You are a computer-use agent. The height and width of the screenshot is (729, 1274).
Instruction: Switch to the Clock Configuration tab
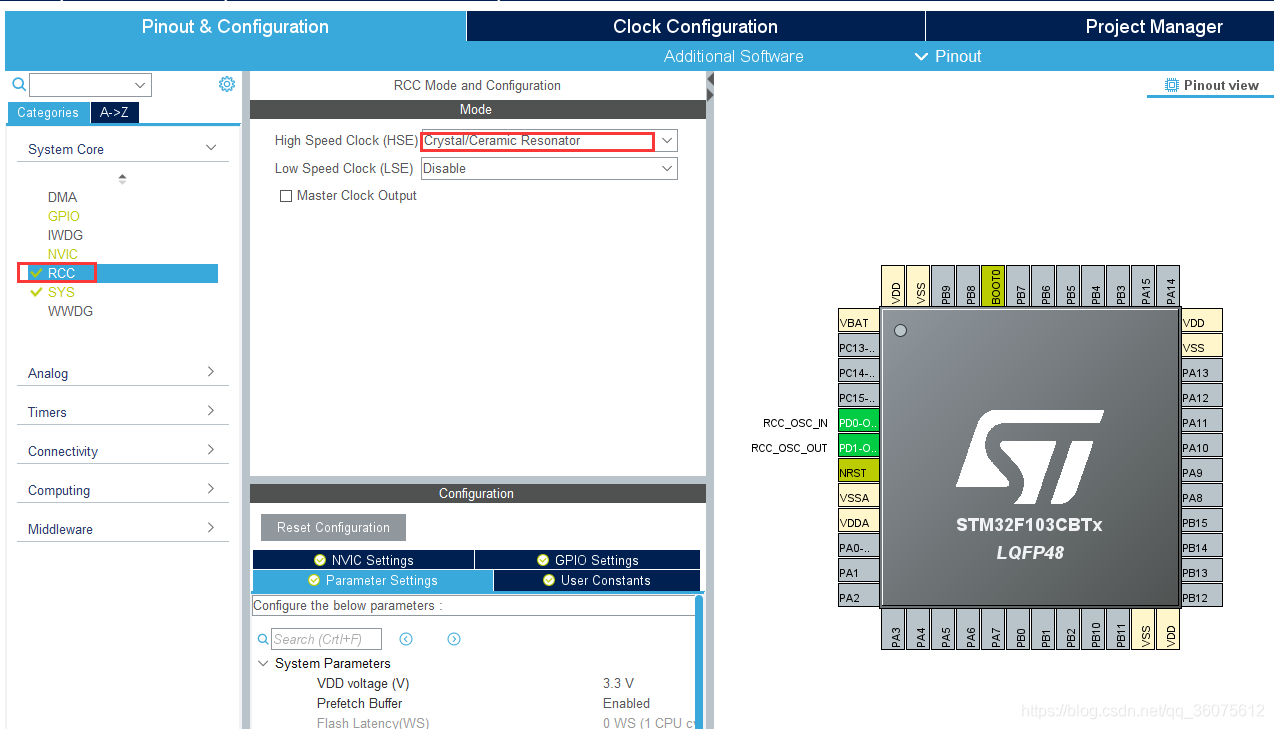click(x=695, y=26)
